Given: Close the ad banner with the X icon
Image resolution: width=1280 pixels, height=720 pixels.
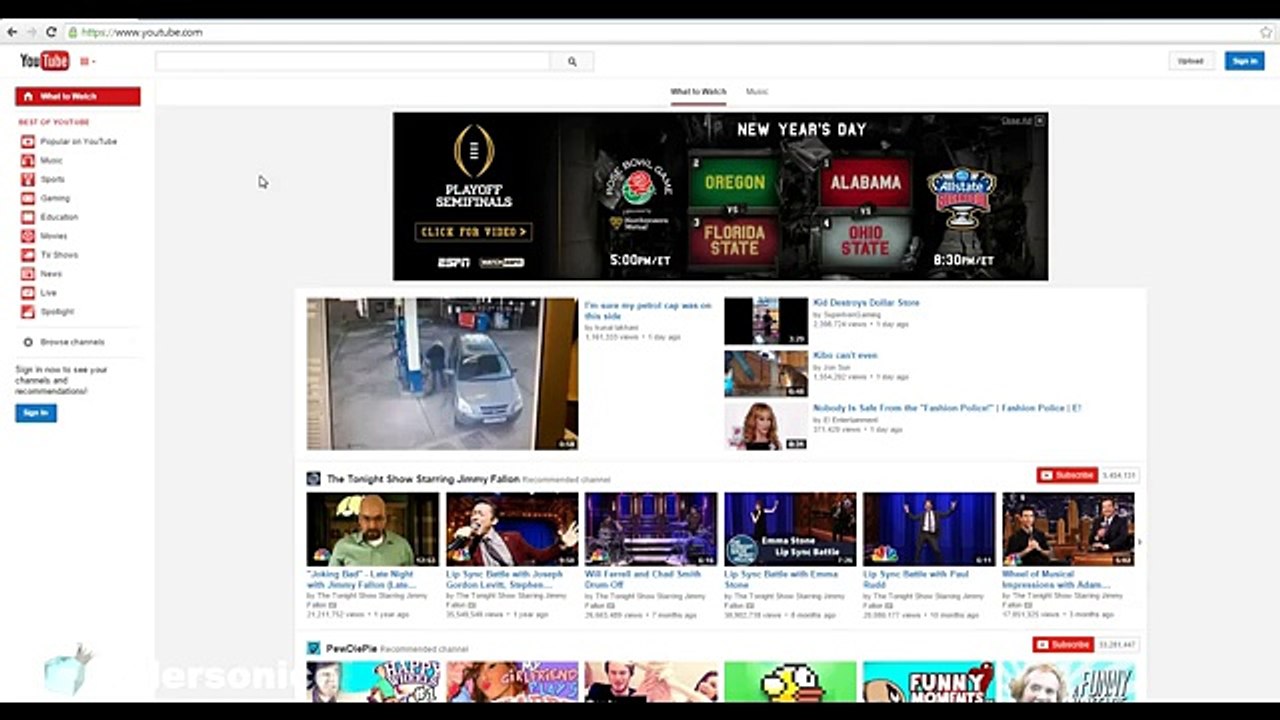Looking at the screenshot, I should click(x=1040, y=120).
